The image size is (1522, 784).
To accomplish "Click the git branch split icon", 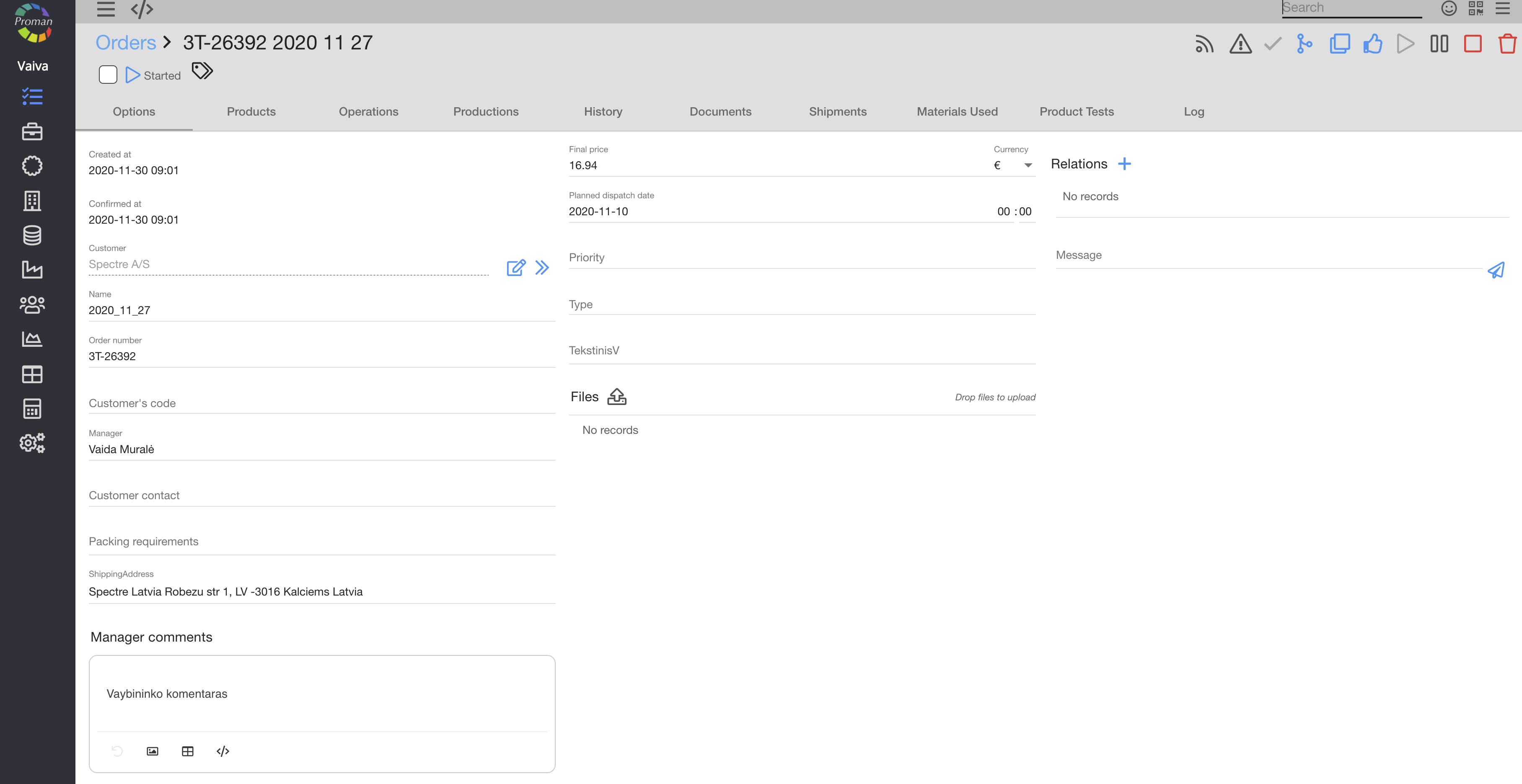I will (1305, 44).
